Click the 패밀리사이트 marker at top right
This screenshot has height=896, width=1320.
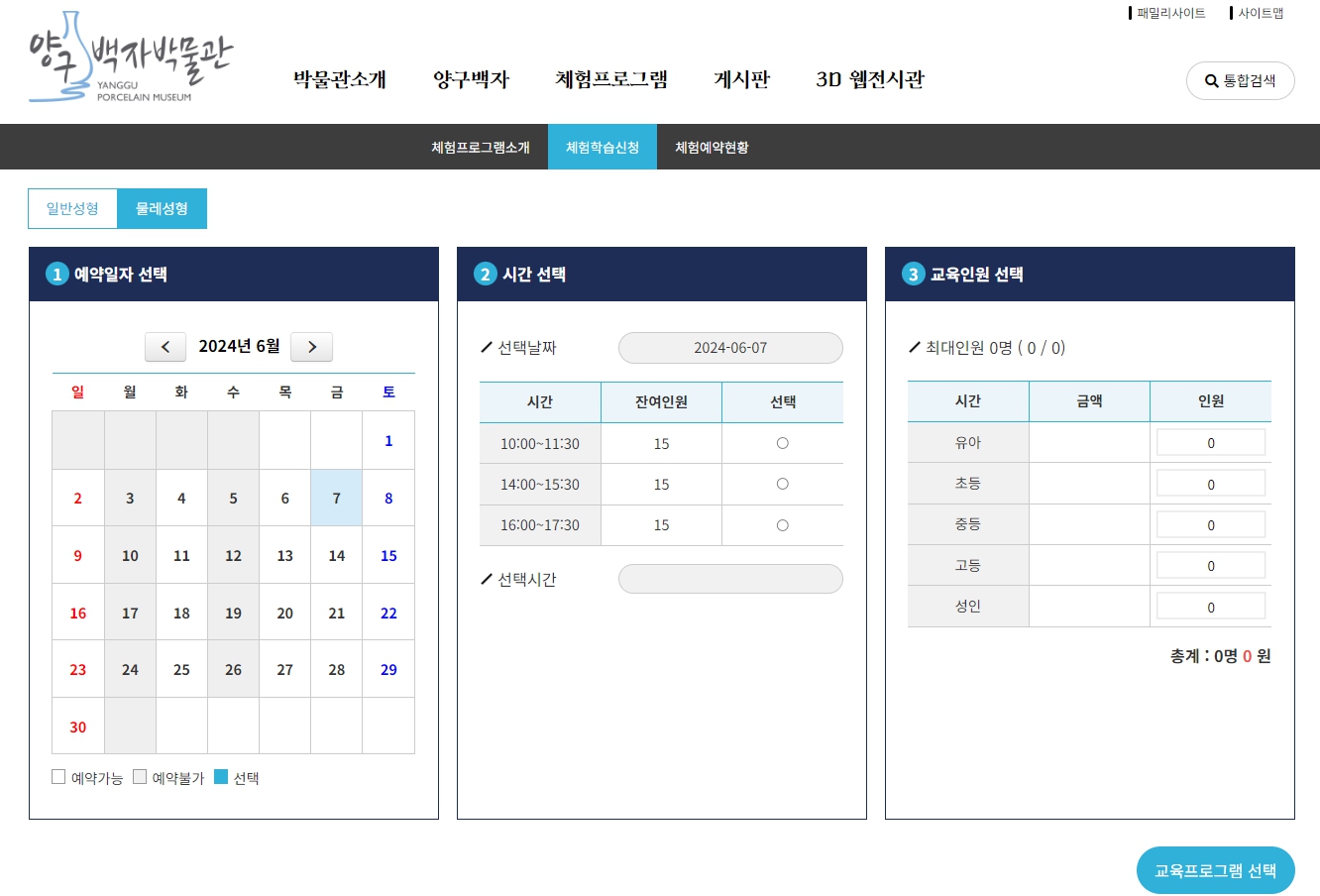point(1170,13)
